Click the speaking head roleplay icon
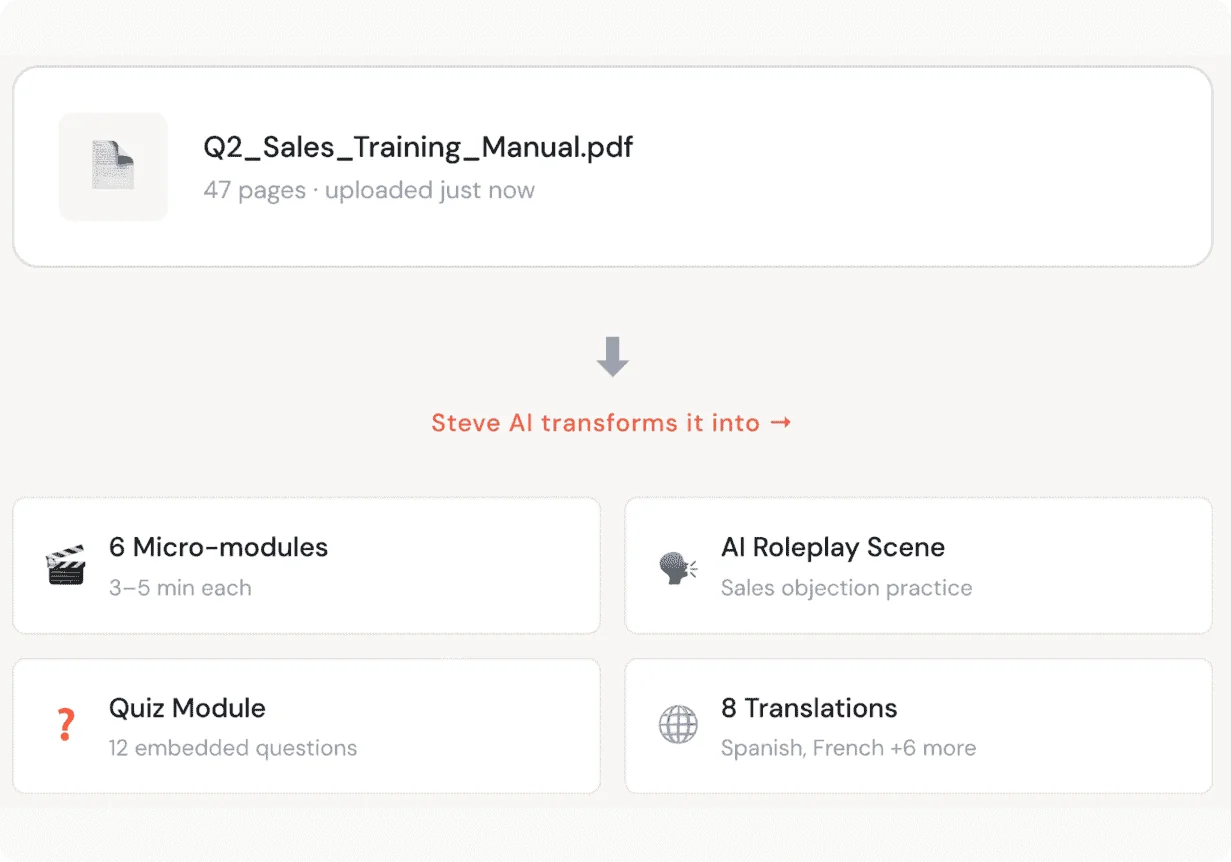Viewport: 1231px width, 862px height. click(x=678, y=567)
